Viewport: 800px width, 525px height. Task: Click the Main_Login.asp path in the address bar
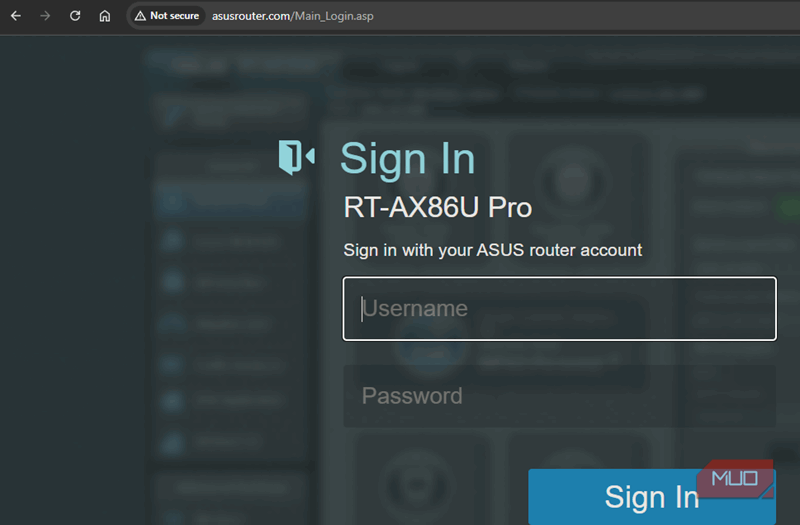pyautogui.click(x=334, y=16)
